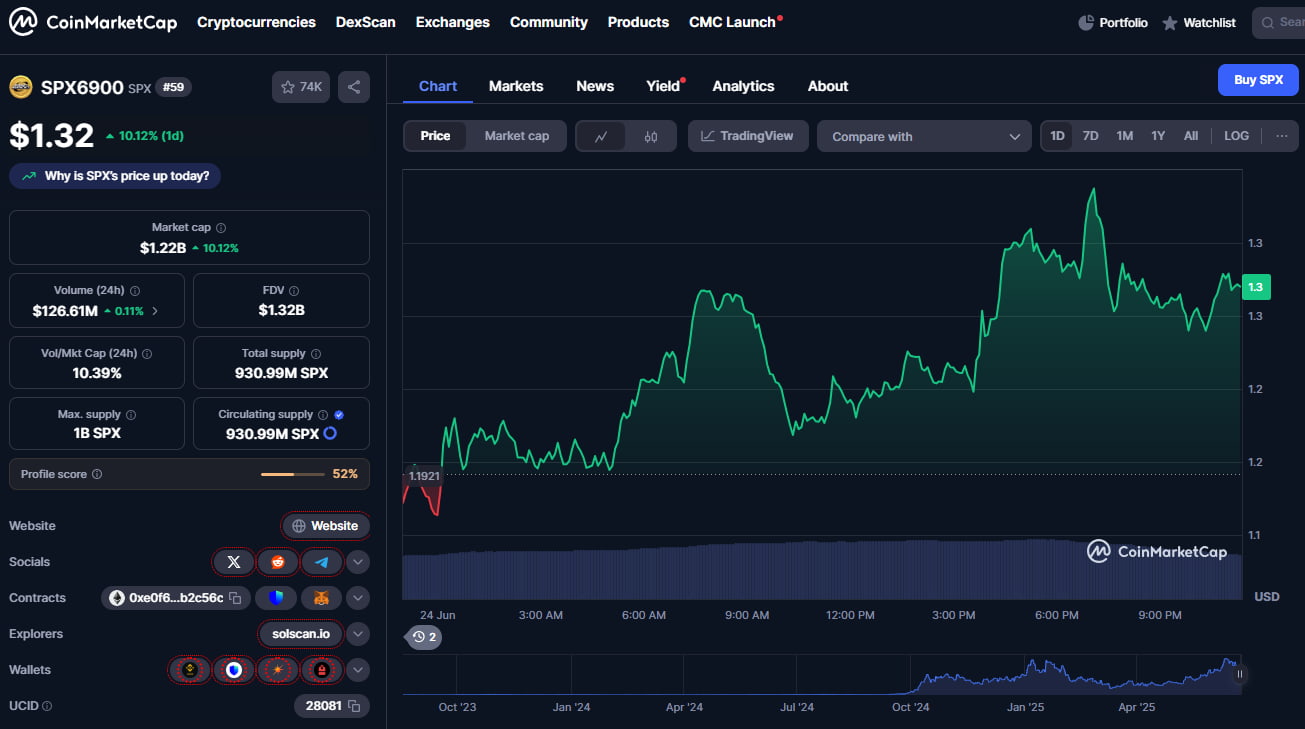Open the Binance wallet icon in Wallets row
This screenshot has height=729, width=1305.
pos(189,670)
